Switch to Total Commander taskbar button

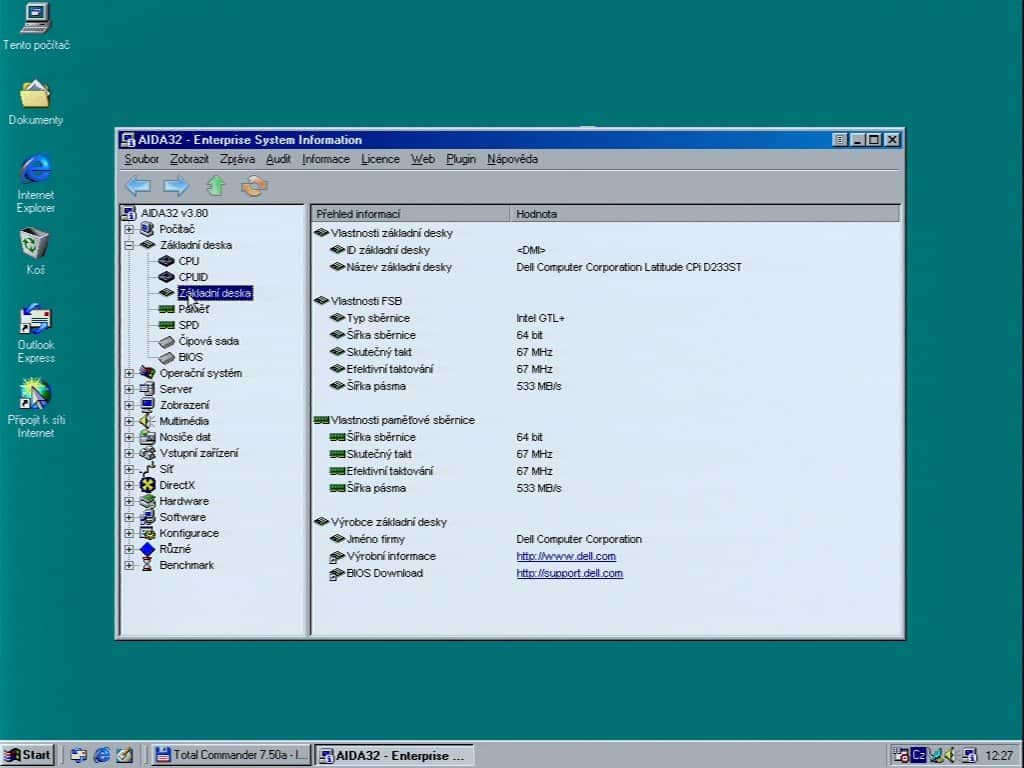pyautogui.click(x=232, y=755)
